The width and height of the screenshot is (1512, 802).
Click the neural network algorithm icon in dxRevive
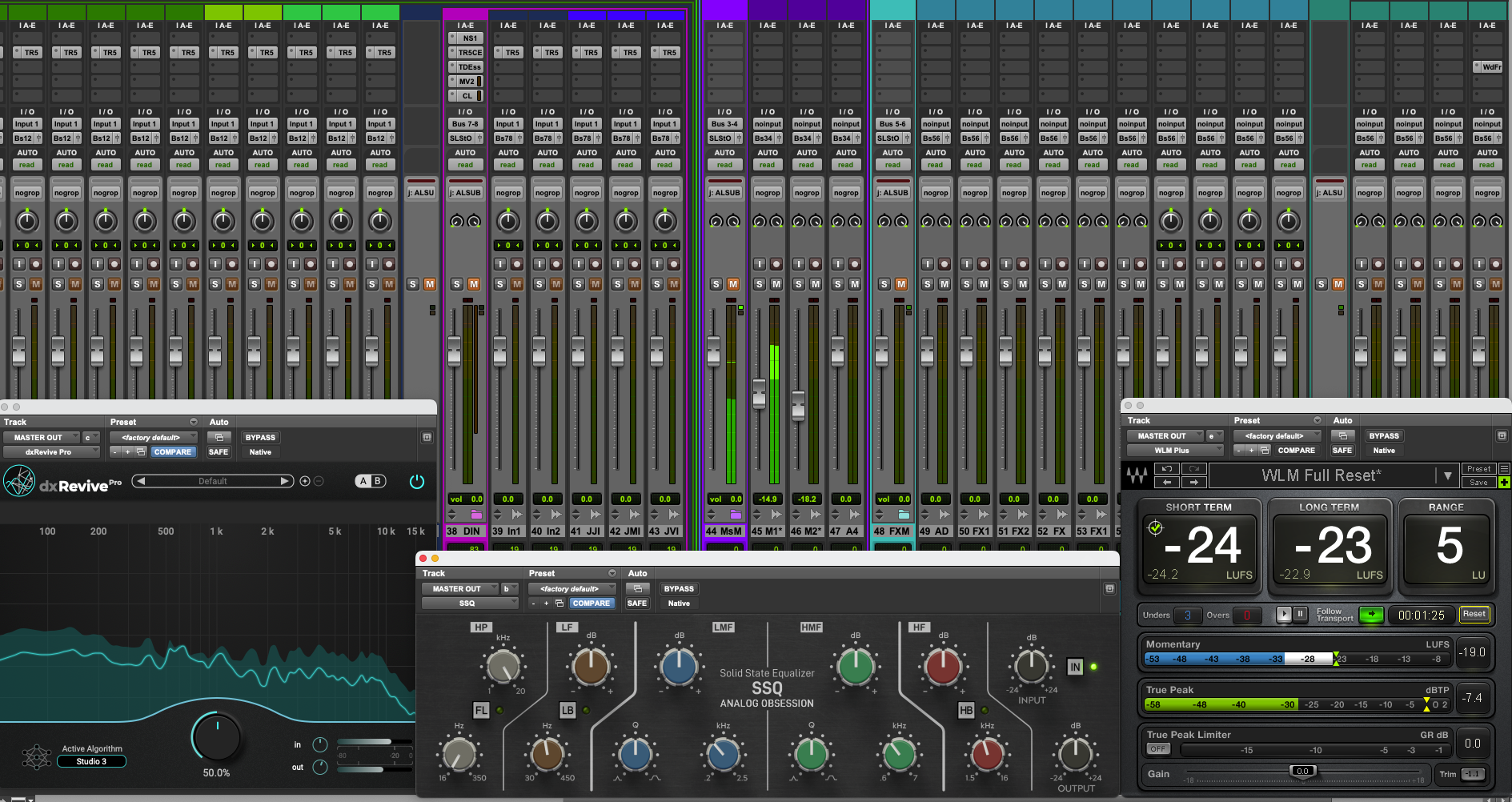[x=37, y=756]
